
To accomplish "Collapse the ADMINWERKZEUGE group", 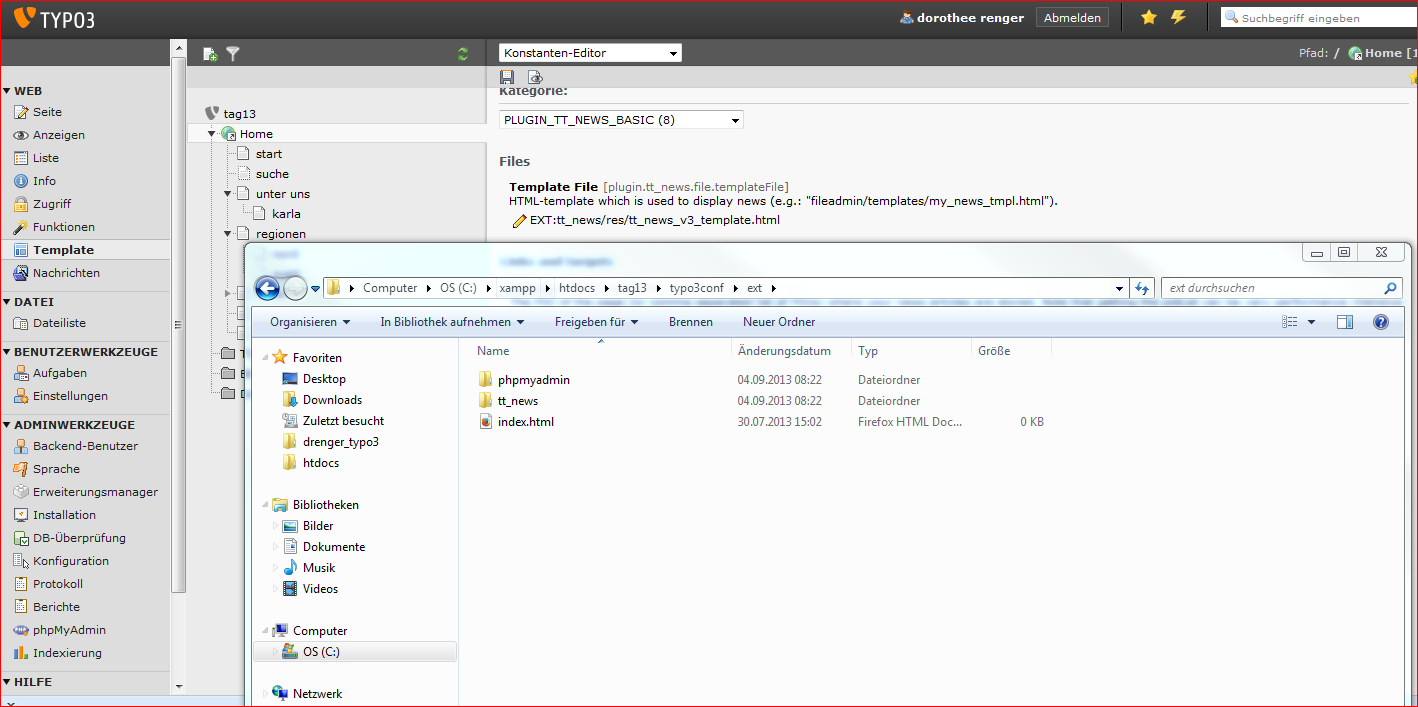I will (x=6, y=425).
